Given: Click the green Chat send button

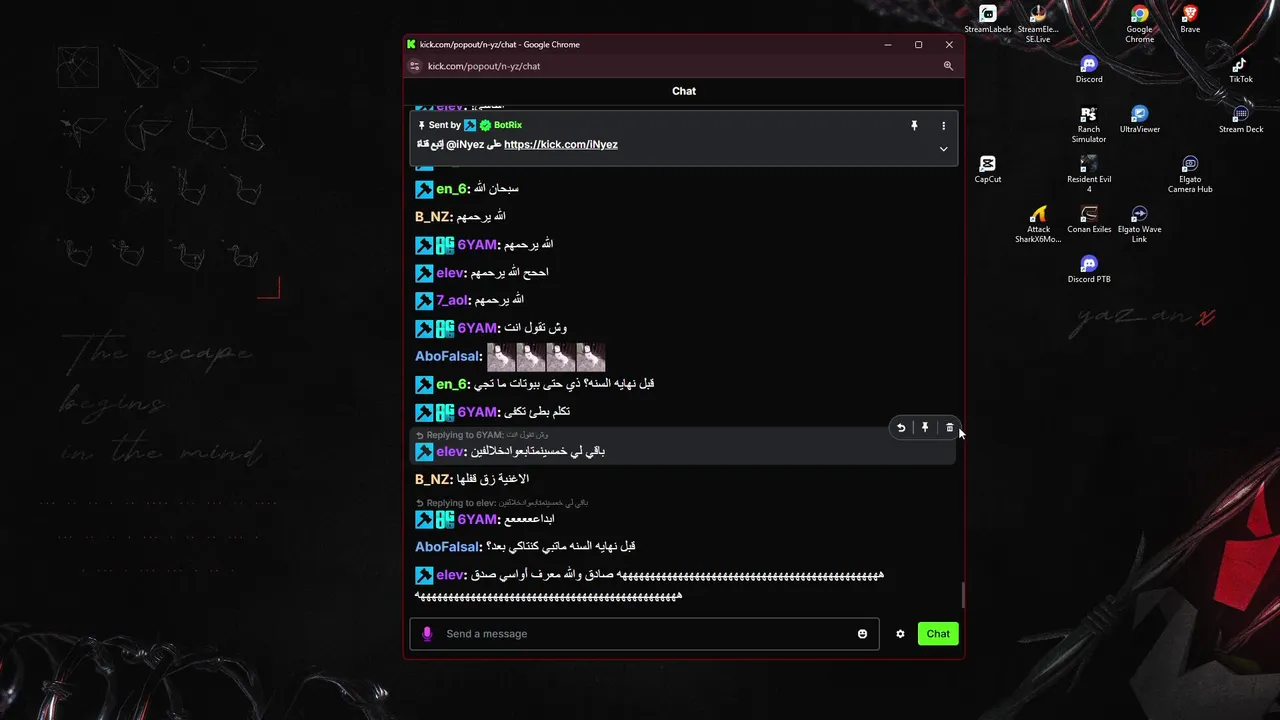Looking at the screenshot, I should 938,634.
